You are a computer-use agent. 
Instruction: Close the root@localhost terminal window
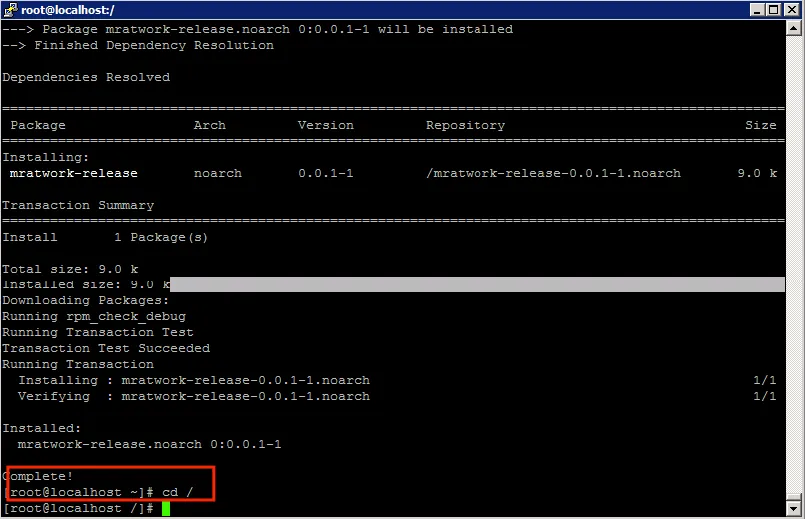coord(792,10)
